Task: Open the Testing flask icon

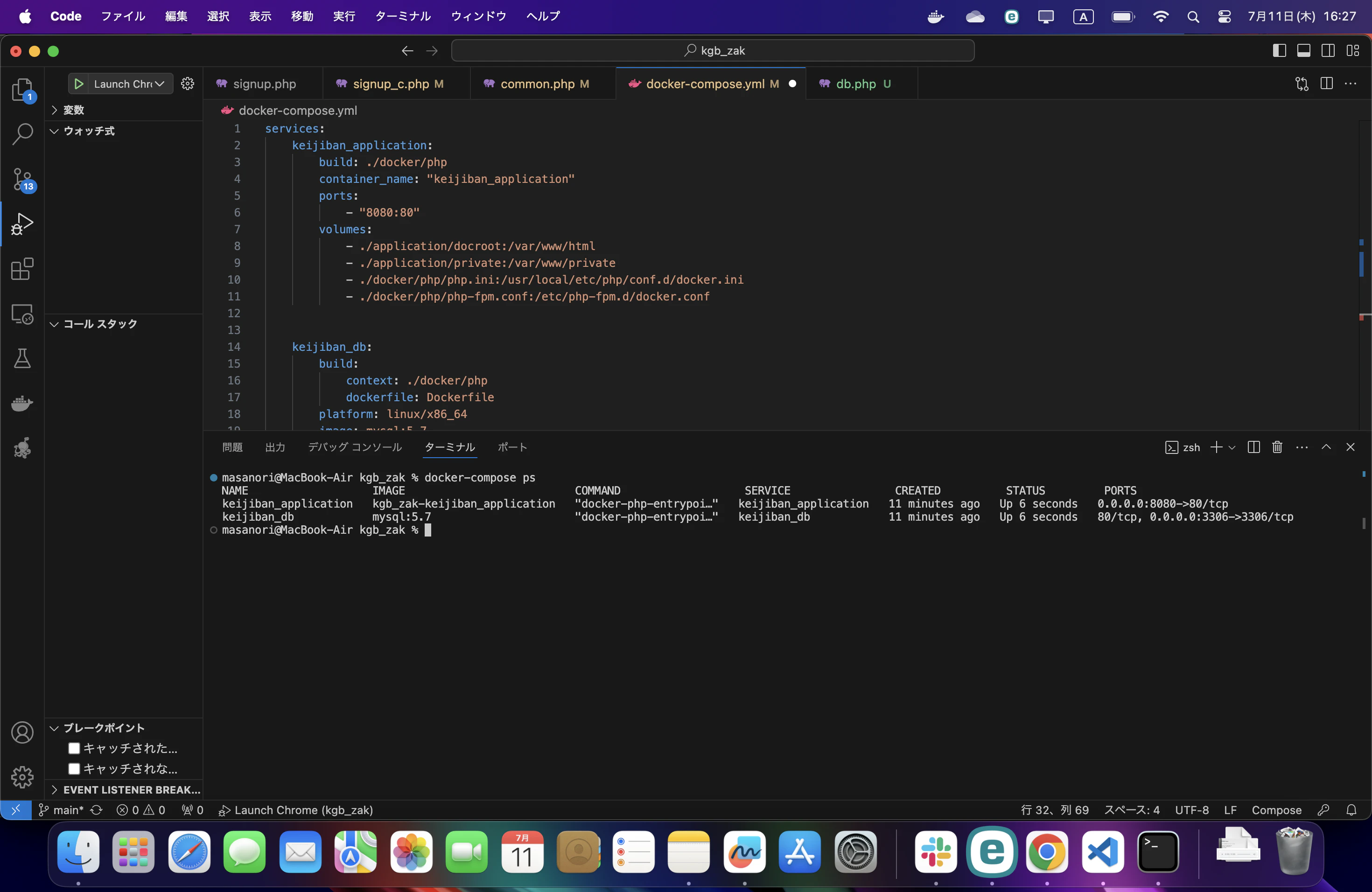Action: pyautogui.click(x=22, y=358)
